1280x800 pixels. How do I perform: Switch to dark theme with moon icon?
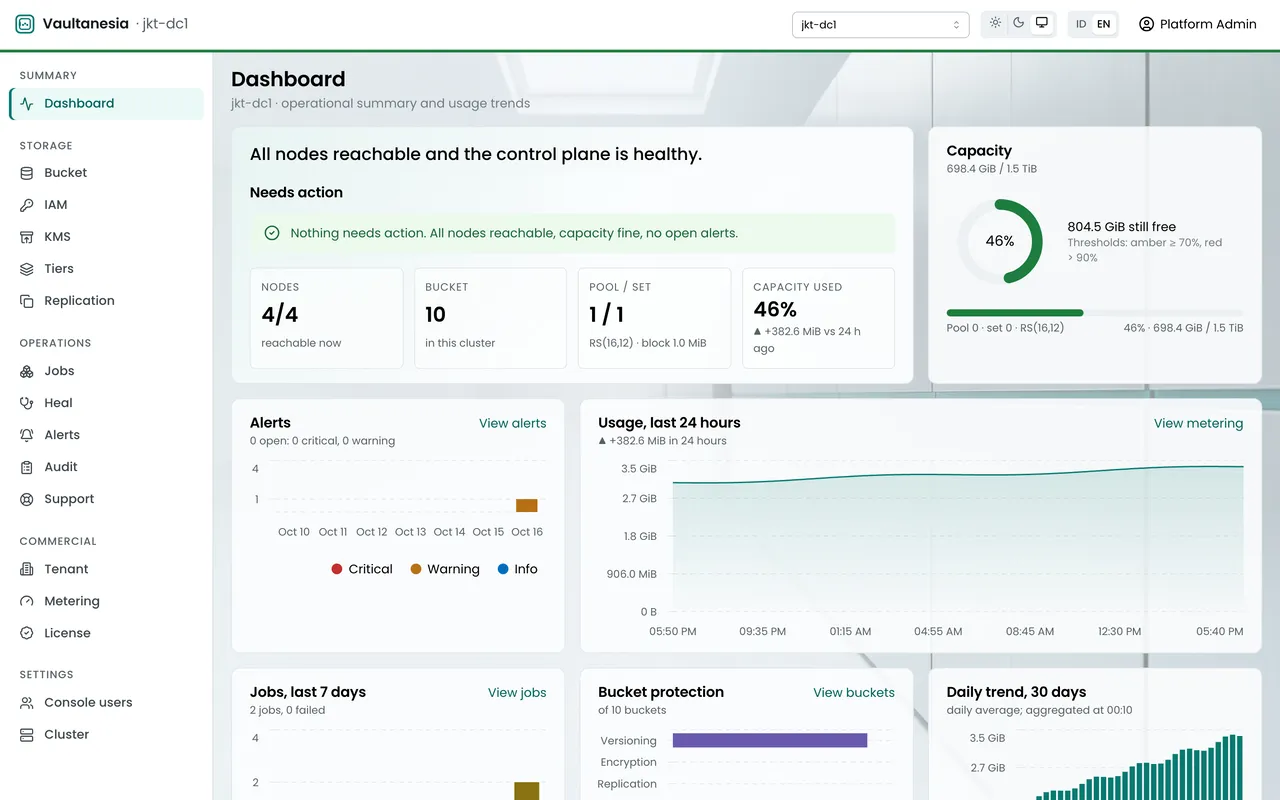coord(1019,23)
